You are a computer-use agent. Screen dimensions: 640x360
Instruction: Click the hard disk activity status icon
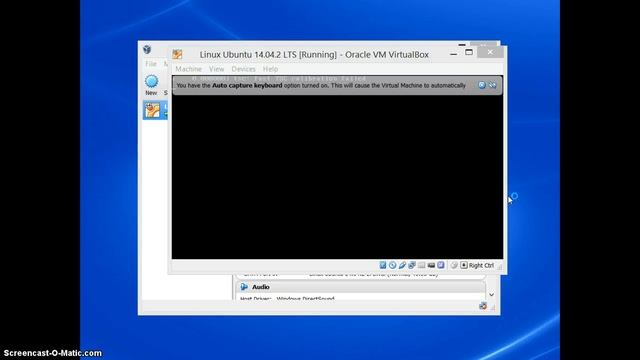click(383, 265)
